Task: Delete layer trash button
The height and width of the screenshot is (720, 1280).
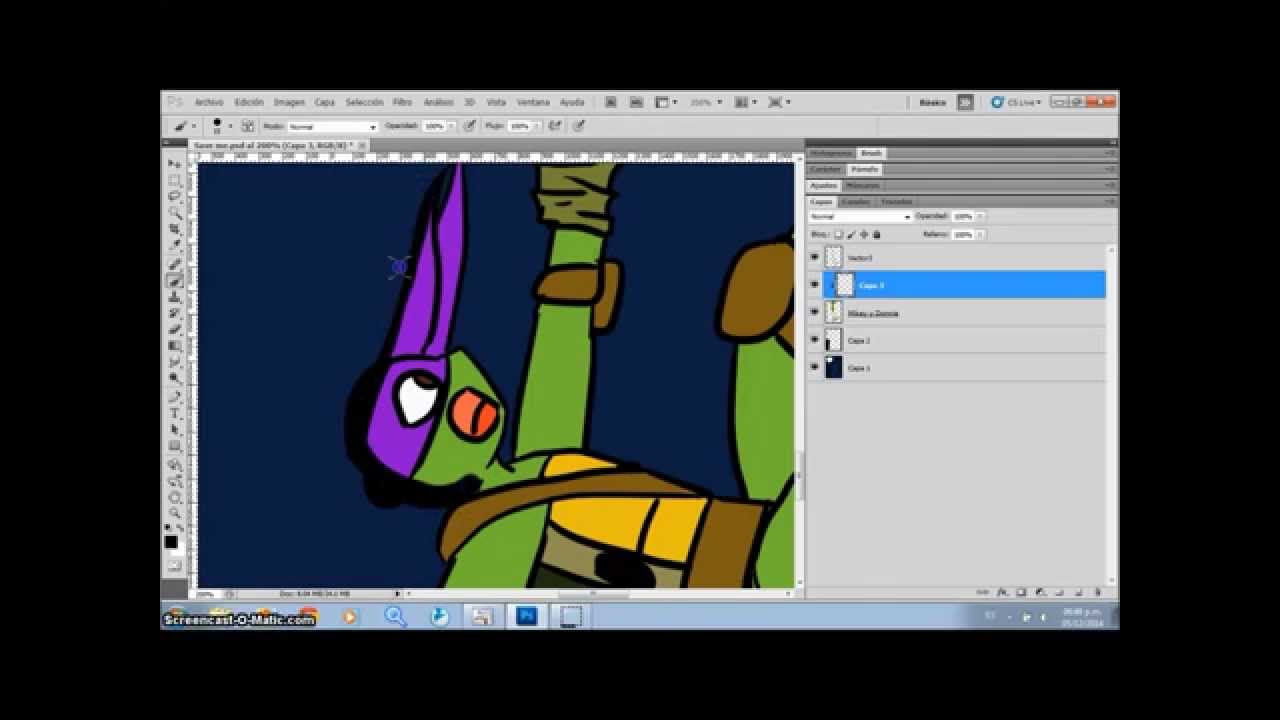Action: [x=1097, y=592]
